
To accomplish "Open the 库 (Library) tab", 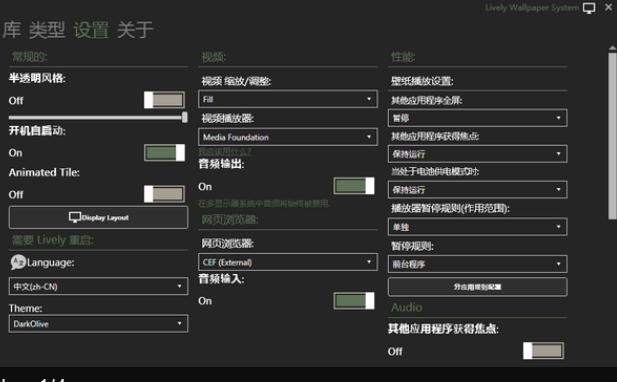I will pos(12,30).
